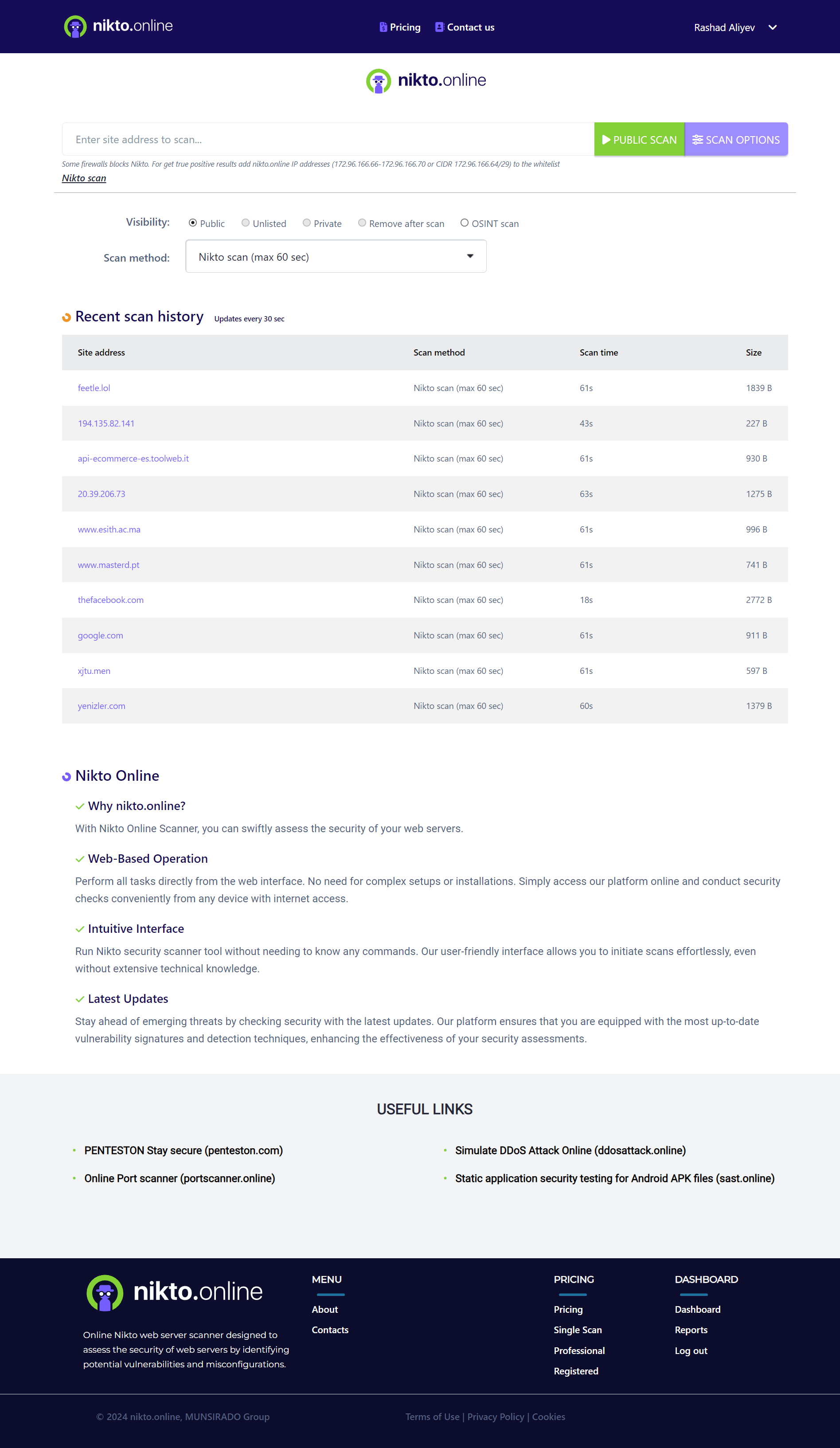840x1448 pixels.
Task: Click the Scan time column header
Action: coord(599,352)
